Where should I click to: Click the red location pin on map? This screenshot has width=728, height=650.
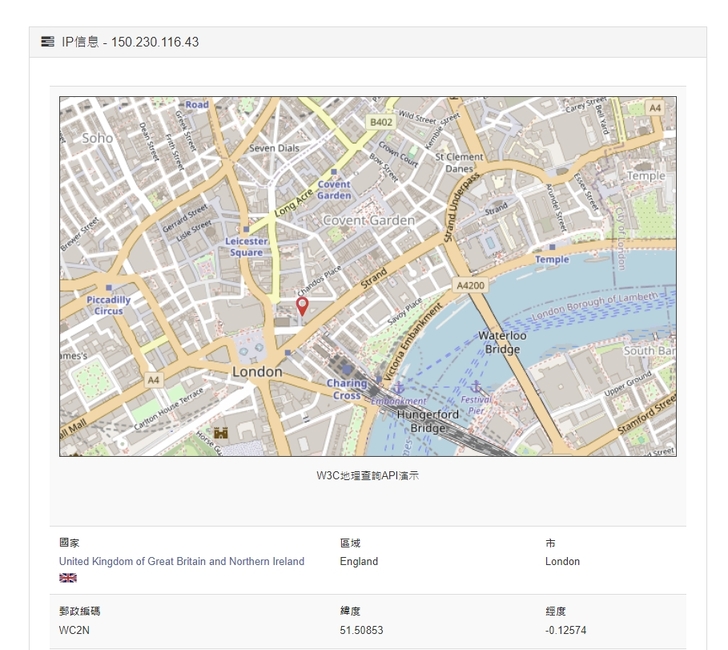[302, 306]
